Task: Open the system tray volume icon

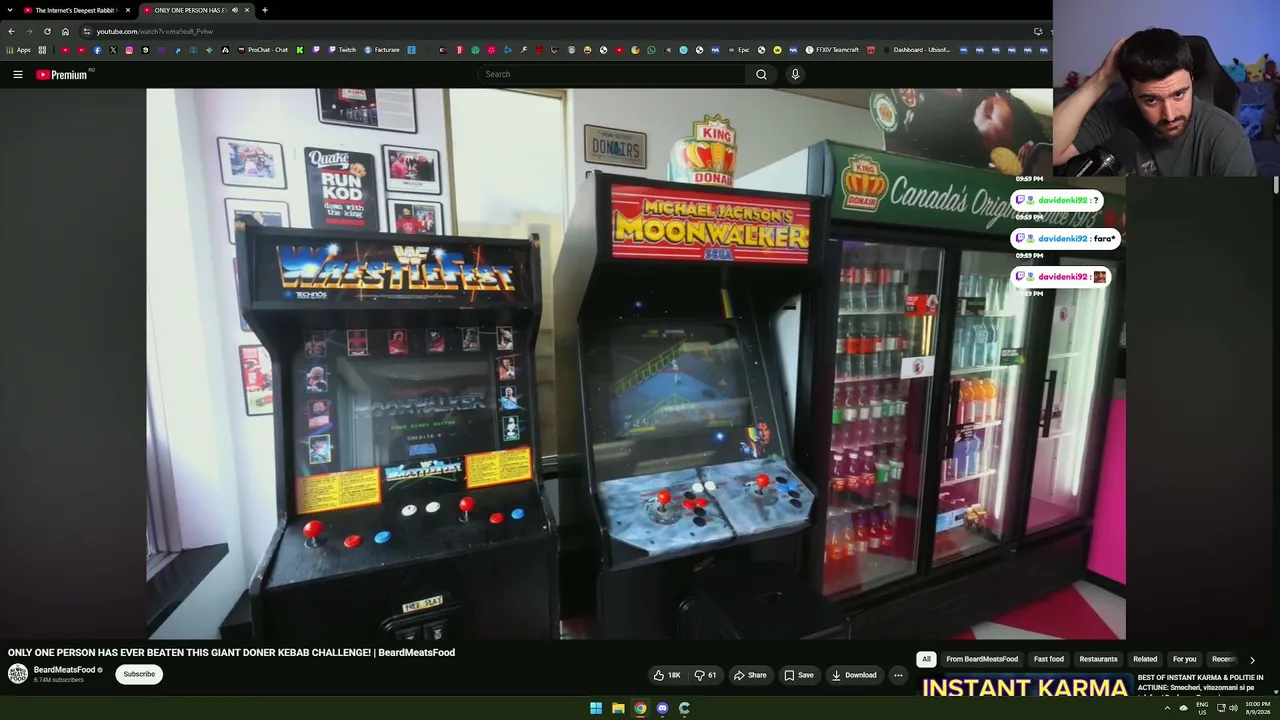Action: (1234, 708)
